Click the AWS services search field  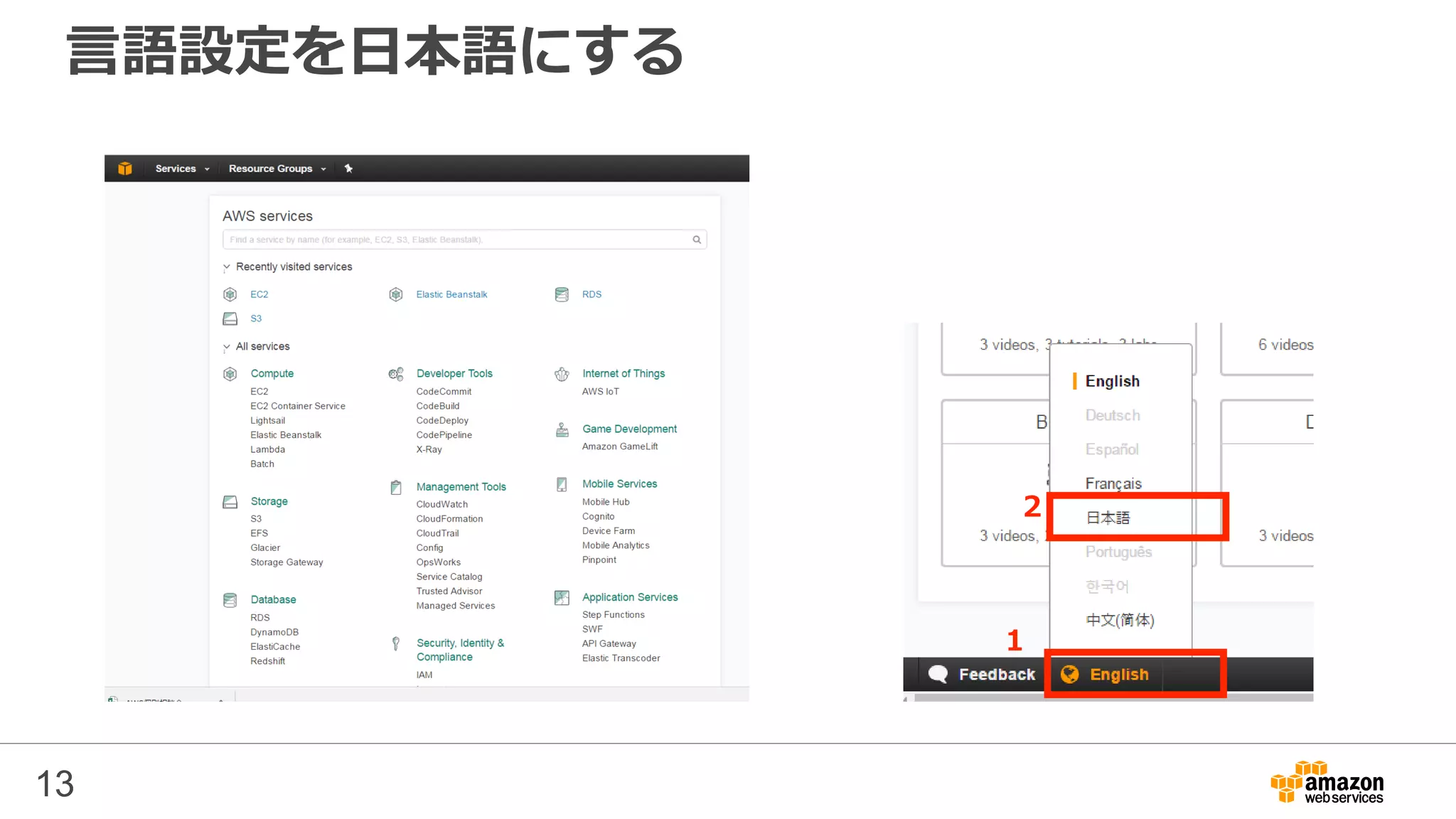coord(464,240)
